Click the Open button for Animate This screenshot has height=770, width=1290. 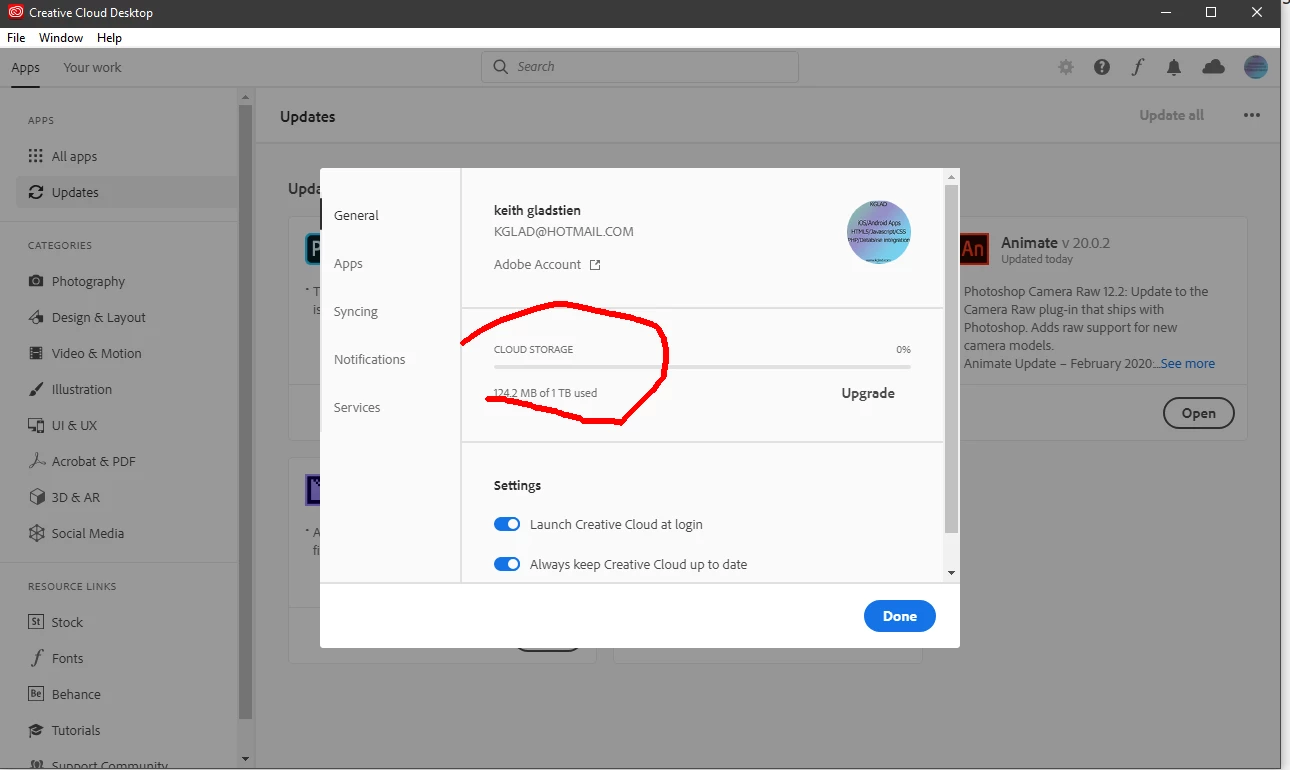tap(1199, 413)
